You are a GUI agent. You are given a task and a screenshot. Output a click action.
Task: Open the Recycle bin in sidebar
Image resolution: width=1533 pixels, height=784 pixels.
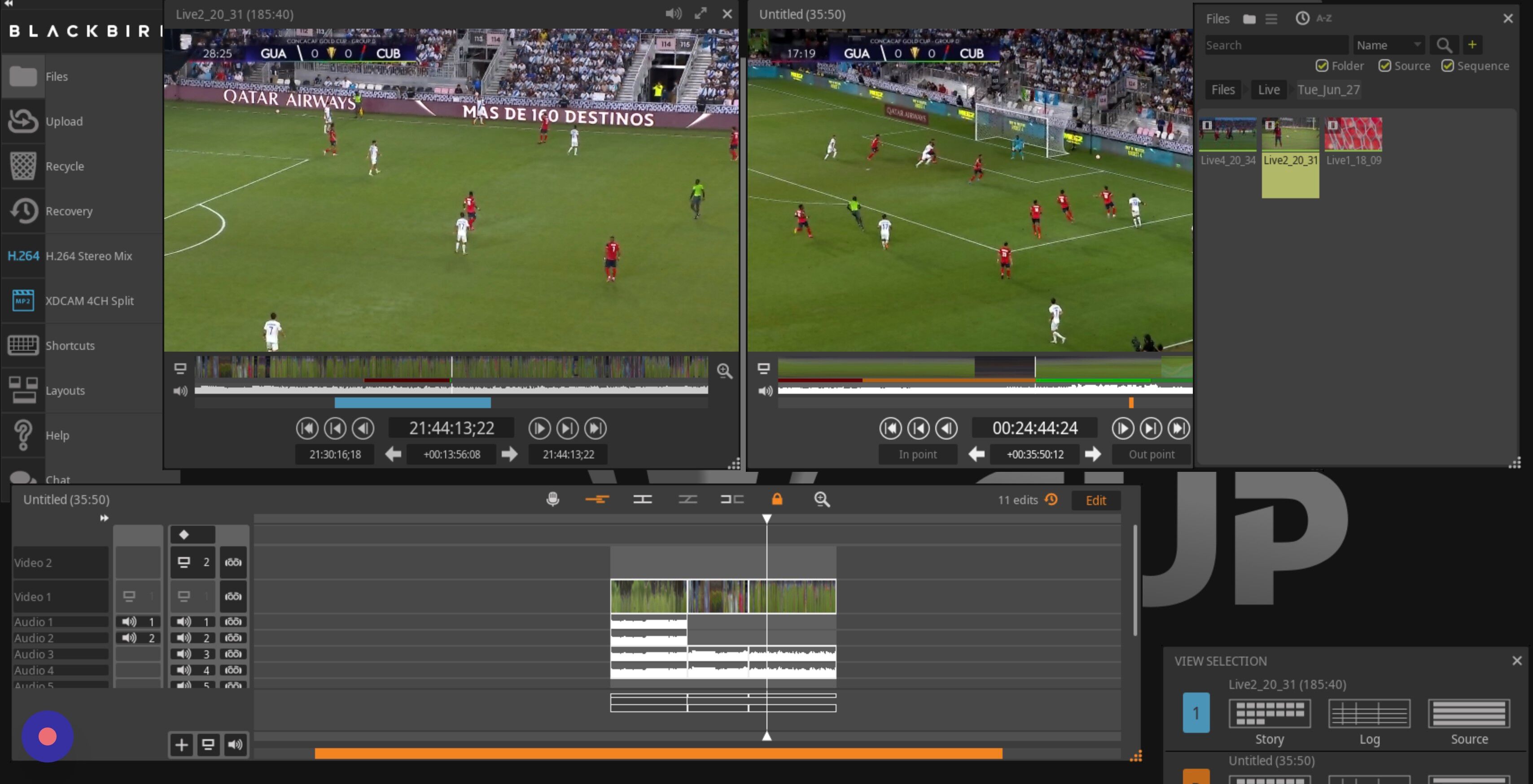point(23,166)
